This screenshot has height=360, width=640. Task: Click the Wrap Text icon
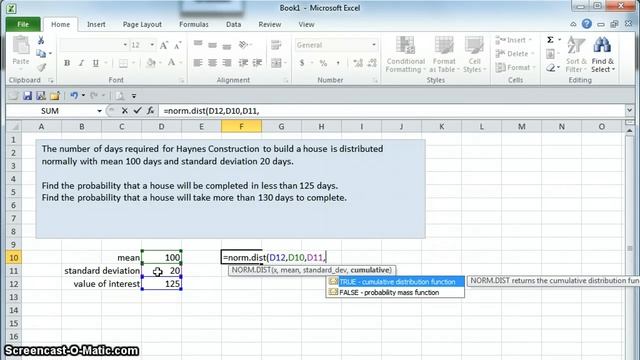276,45
